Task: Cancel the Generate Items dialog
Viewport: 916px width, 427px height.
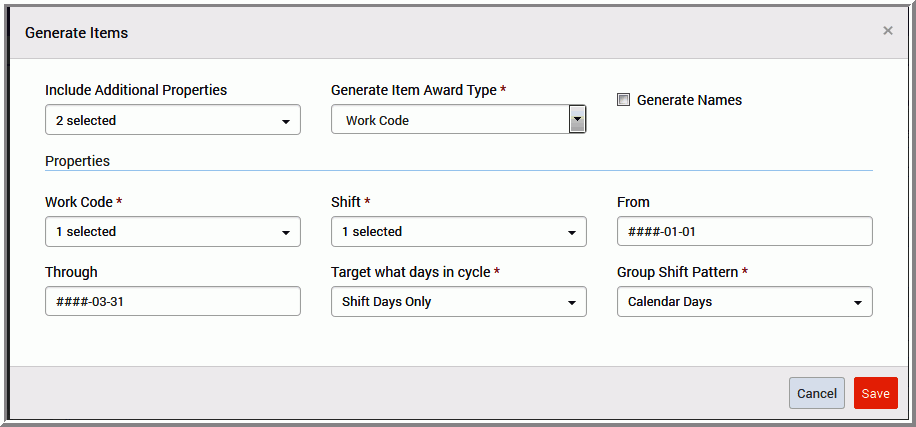Action: [817, 393]
